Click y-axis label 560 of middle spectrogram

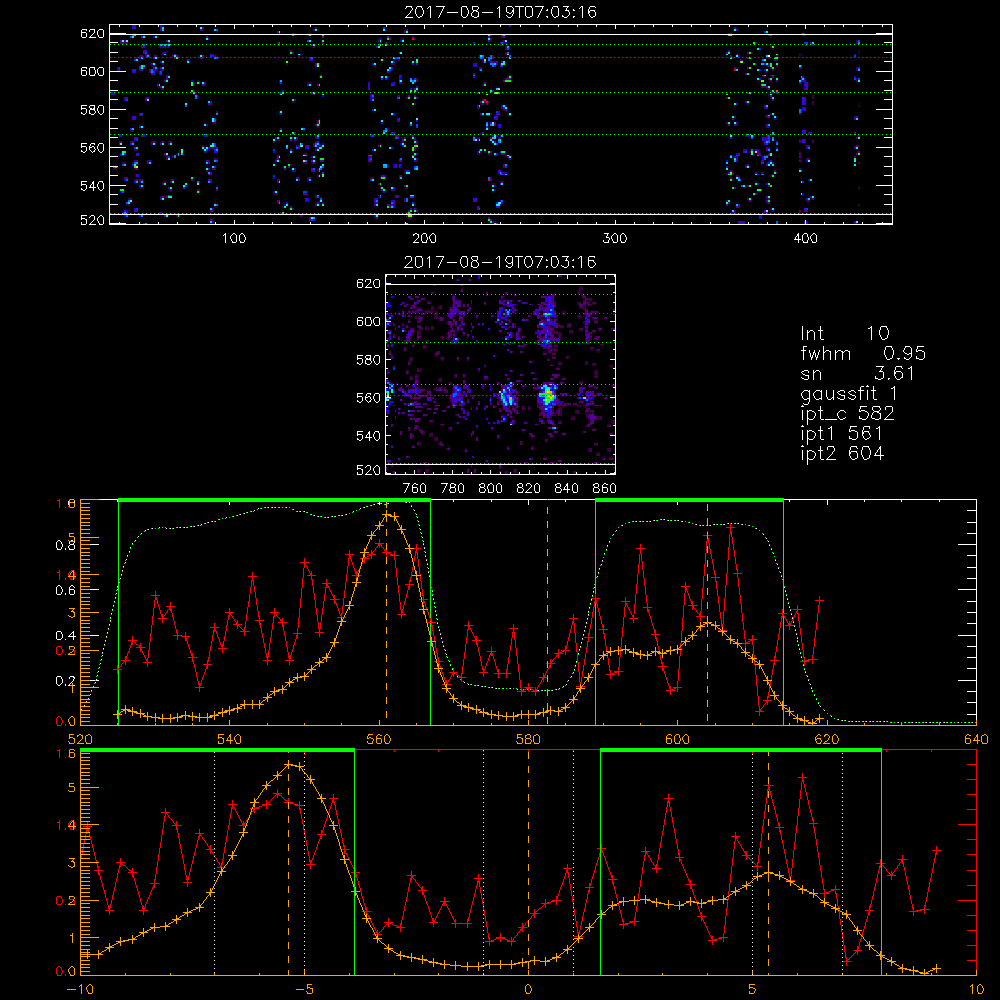[x=368, y=398]
